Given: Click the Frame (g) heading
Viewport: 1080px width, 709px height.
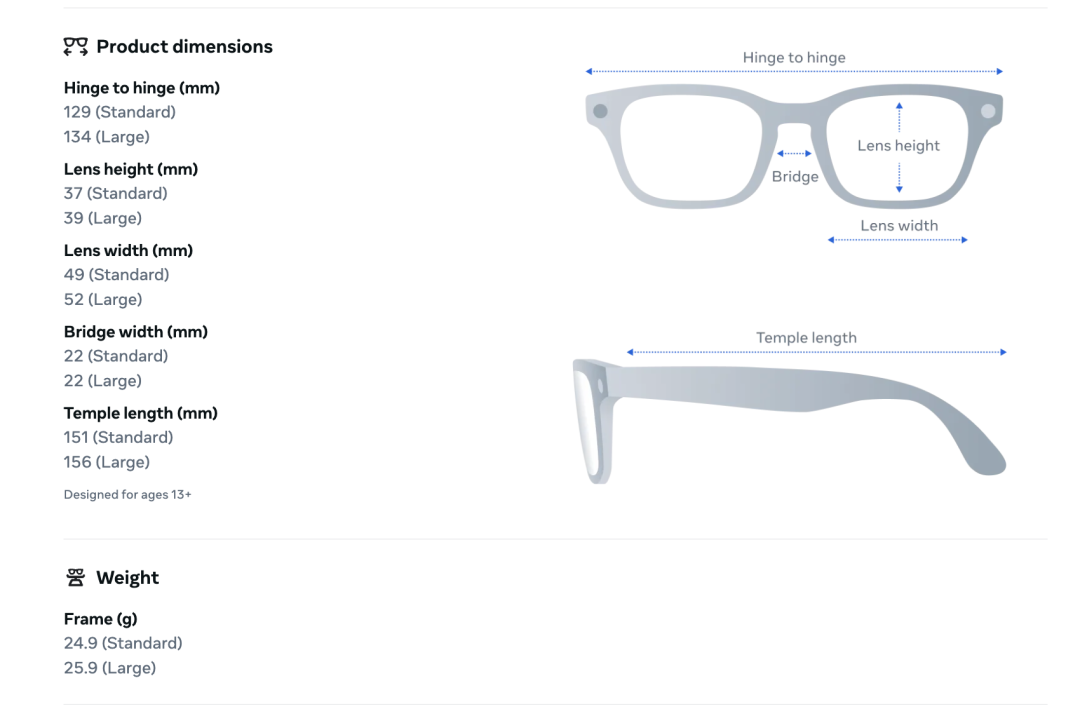Looking at the screenshot, I should point(101,619).
